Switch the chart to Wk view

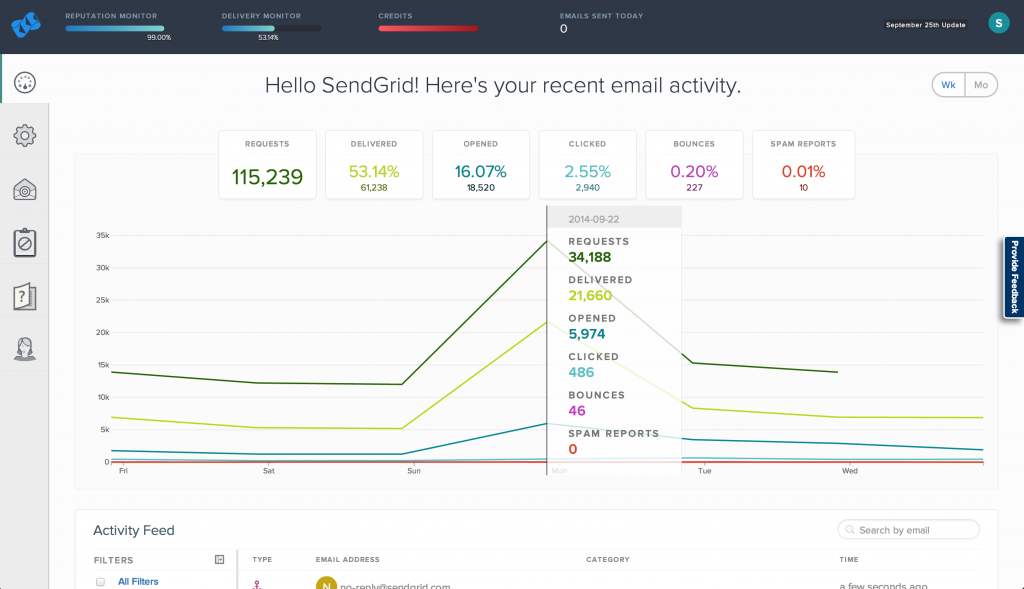tap(948, 85)
